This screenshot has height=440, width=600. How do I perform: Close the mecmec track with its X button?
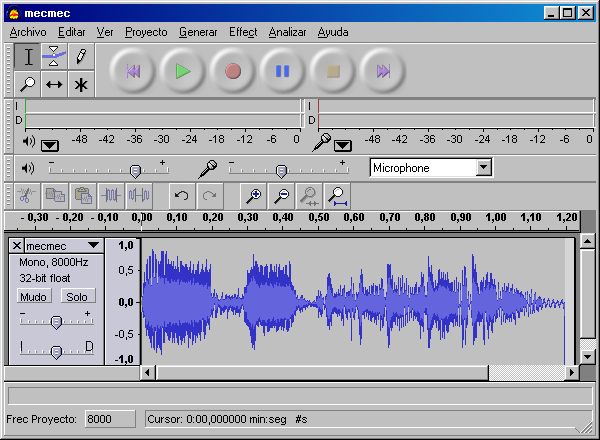[16, 245]
